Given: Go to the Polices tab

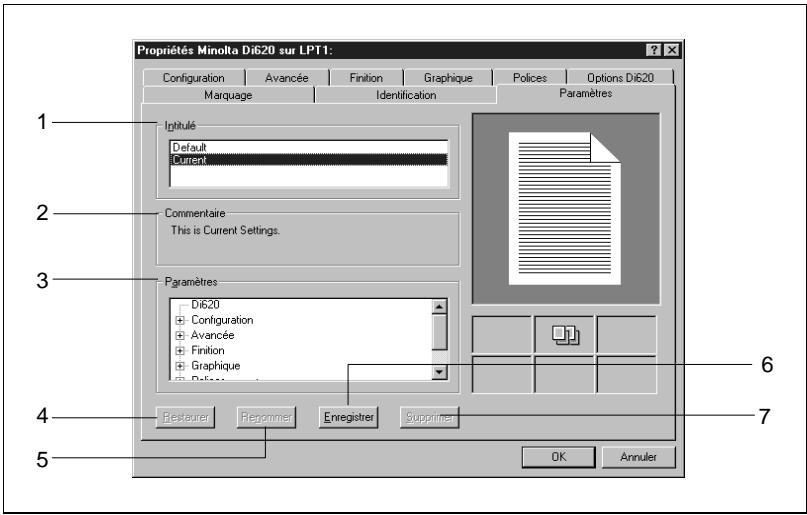Looking at the screenshot, I should pyautogui.click(x=530, y=78).
